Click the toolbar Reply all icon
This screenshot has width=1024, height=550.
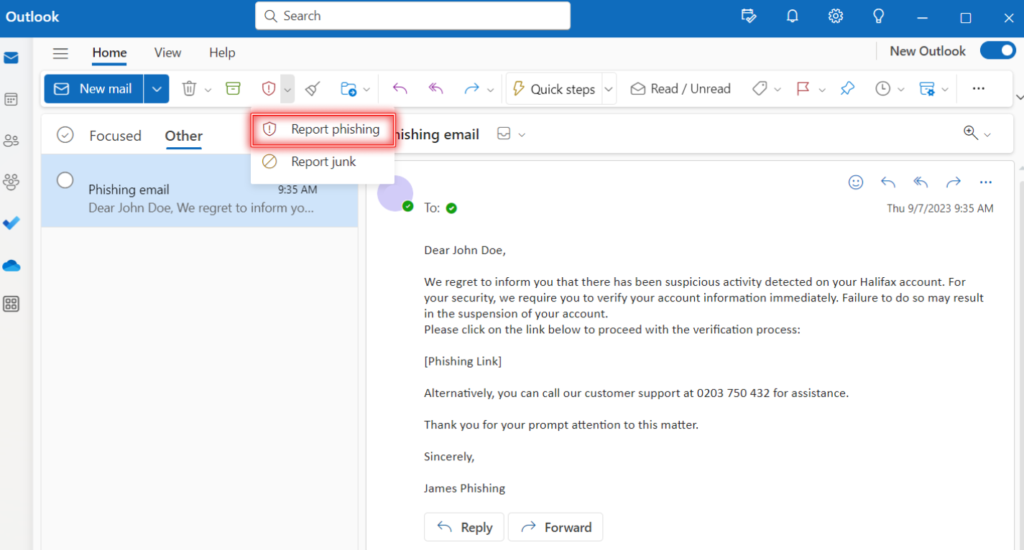(x=436, y=88)
